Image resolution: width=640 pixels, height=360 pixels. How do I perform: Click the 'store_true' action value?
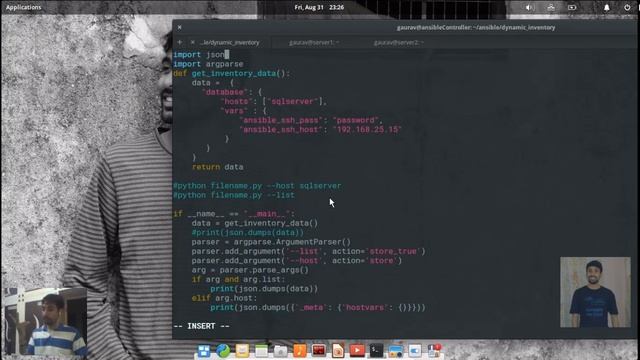[393, 251]
